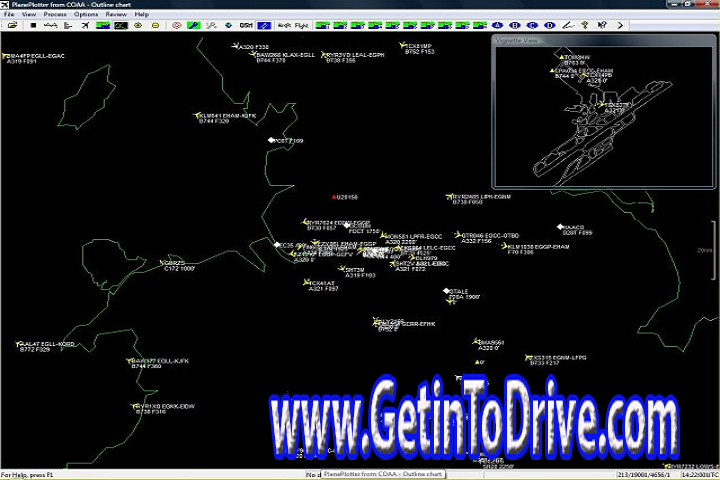Select aircraft KLM641 EHAM-KJFK label

pos(225,118)
